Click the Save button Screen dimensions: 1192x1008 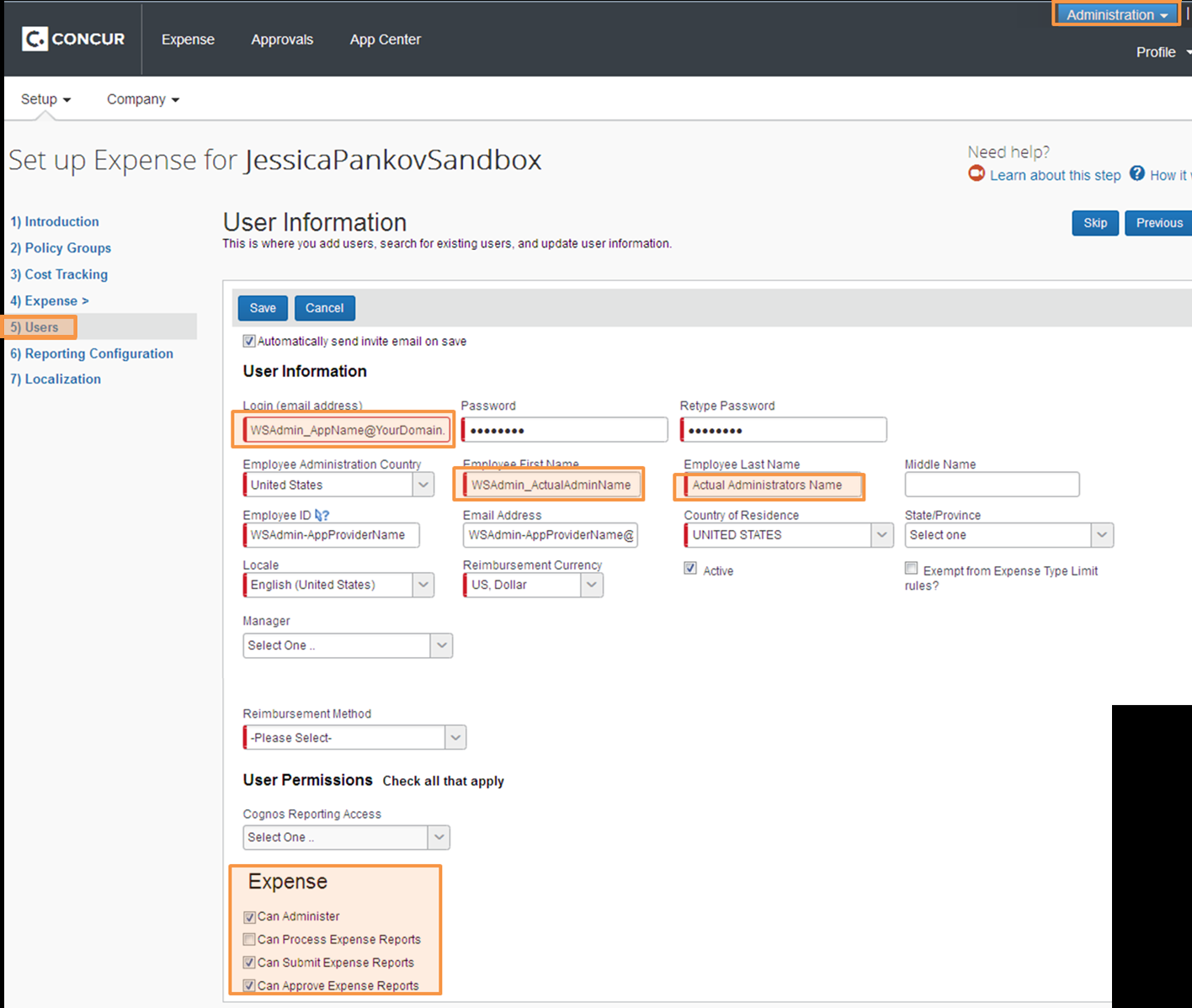point(263,308)
